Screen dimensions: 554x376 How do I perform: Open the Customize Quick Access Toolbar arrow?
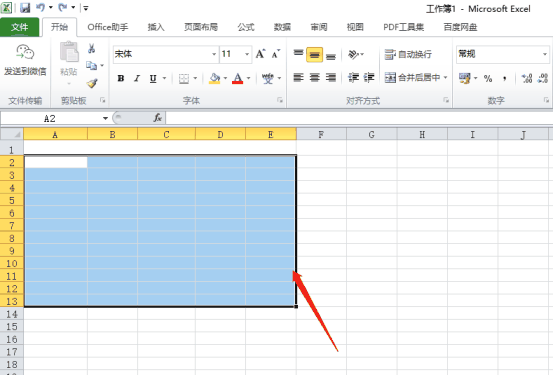click(x=86, y=8)
